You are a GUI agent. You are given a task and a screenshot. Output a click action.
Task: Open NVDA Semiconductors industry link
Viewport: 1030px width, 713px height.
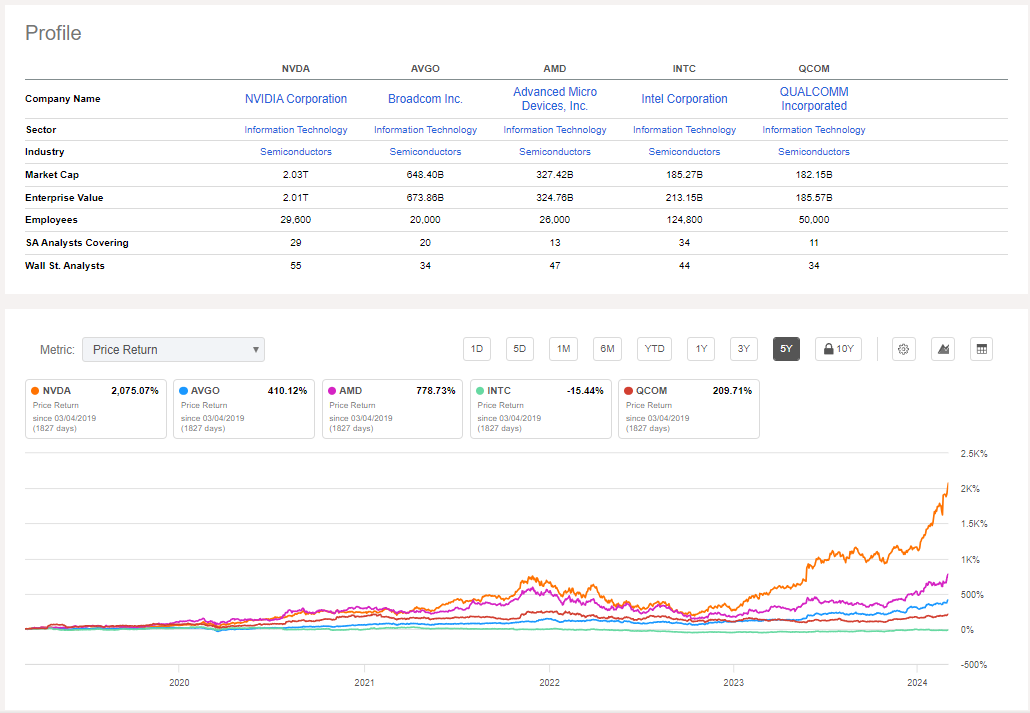[x=296, y=152]
